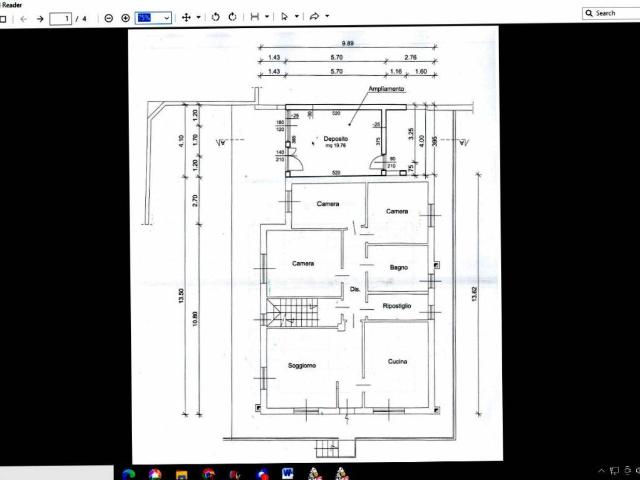Rotate the page counterclockwise

pos(216,17)
